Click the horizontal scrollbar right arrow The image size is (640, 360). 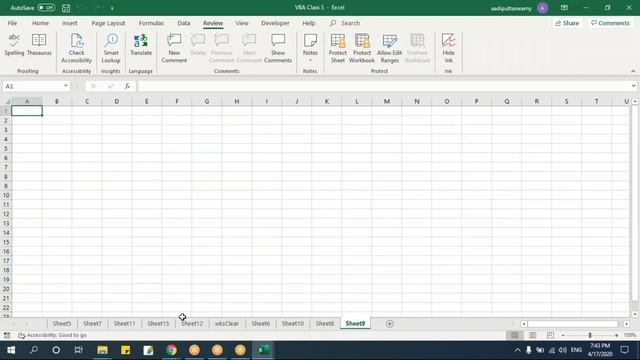coord(627,324)
